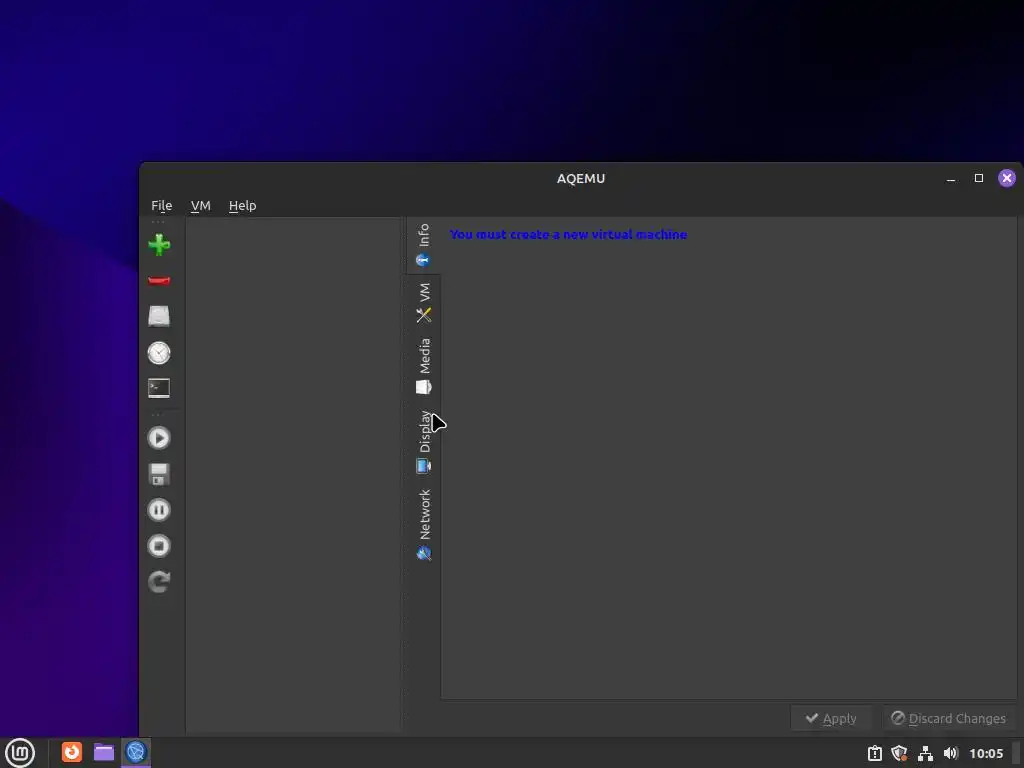Open the hard disk image tool icon
Image resolution: width=1024 pixels, height=768 pixels.
tap(159, 316)
